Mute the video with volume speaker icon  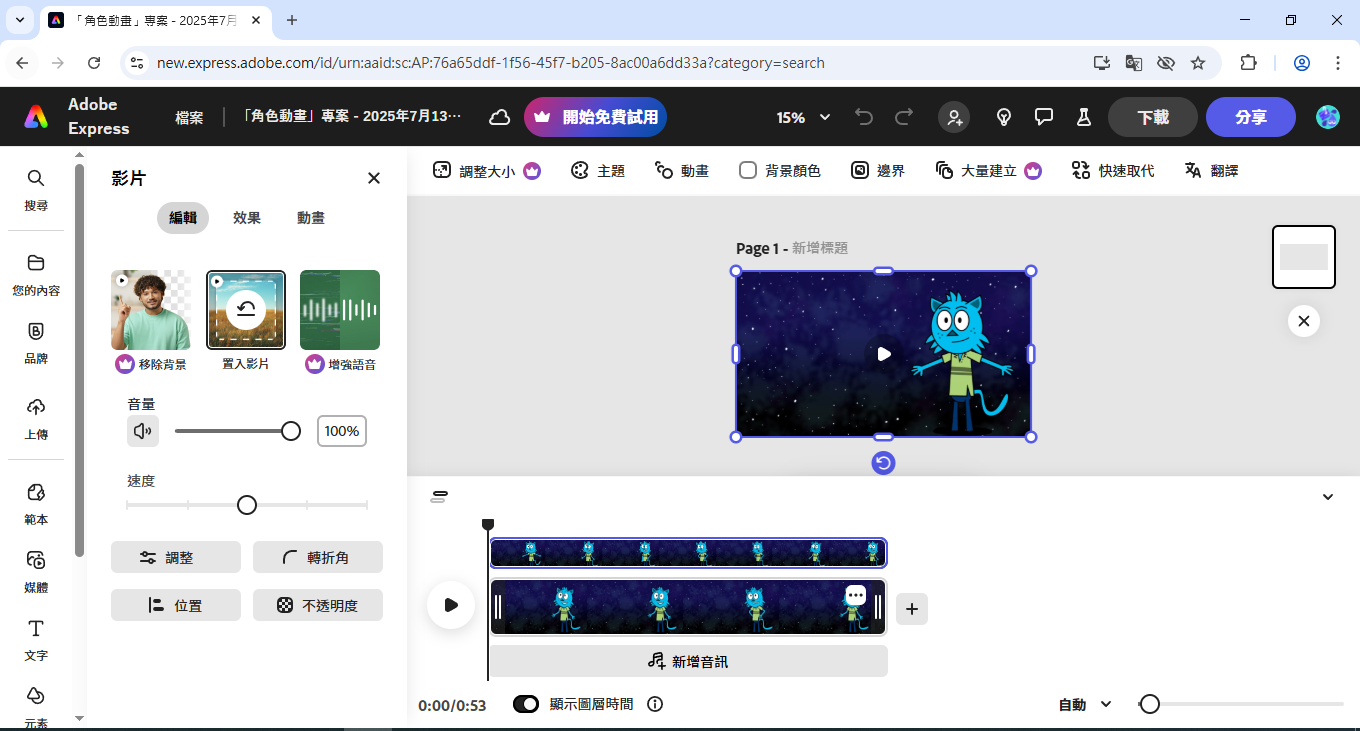tap(143, 431)
